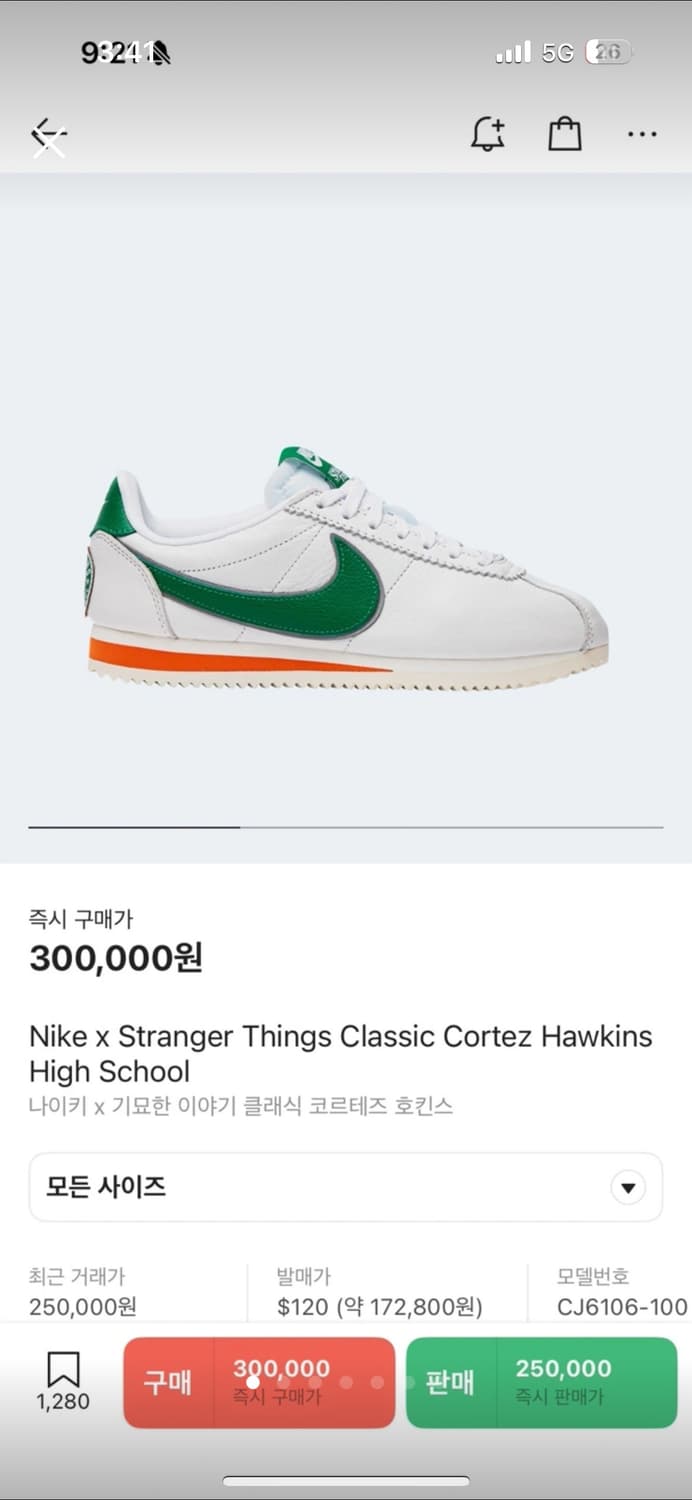
Task: Tap the battery indicator in status bar
Action: click(x=608, y=52)
